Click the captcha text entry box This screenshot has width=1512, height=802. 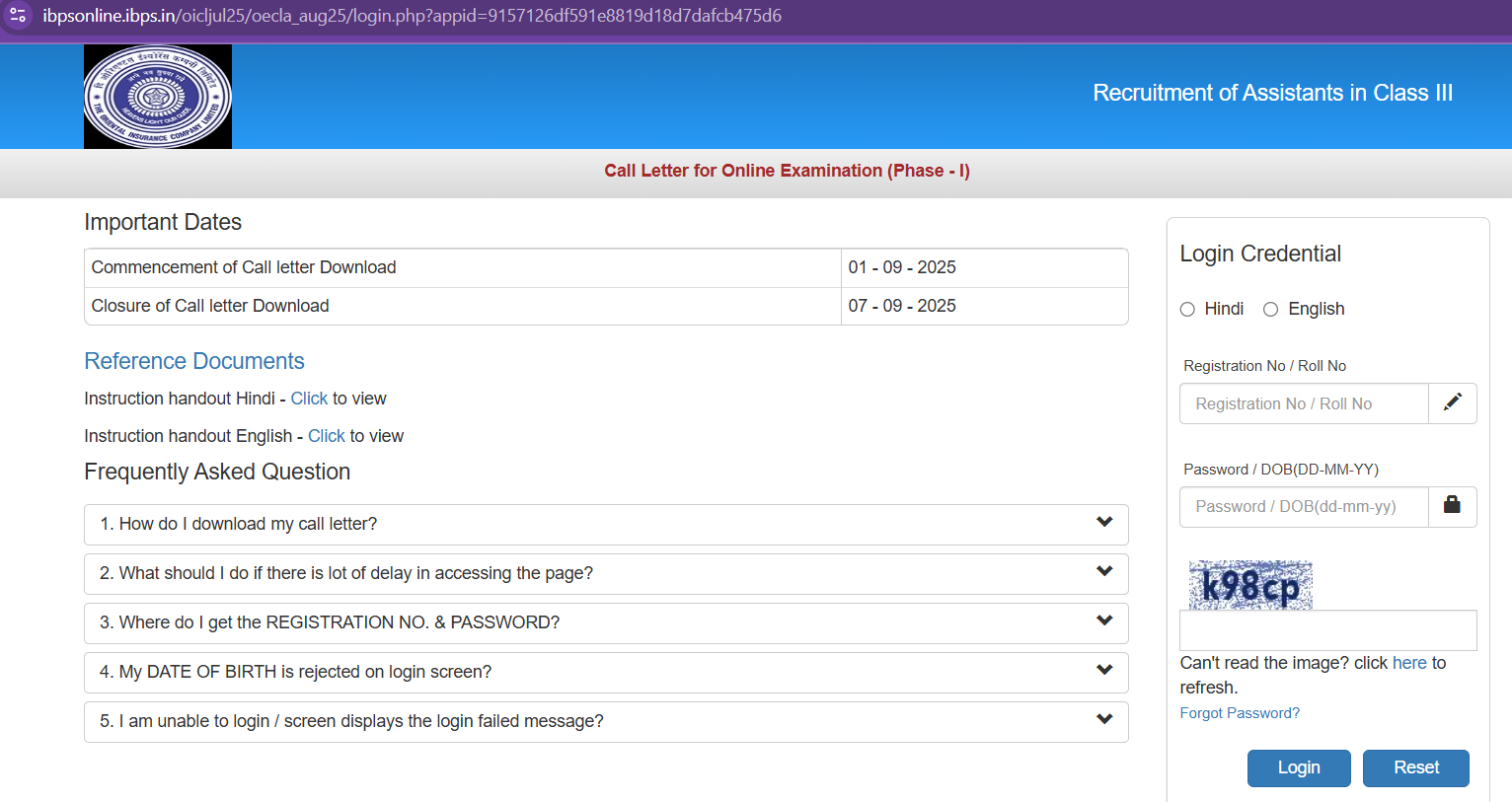pos(1327,629)
